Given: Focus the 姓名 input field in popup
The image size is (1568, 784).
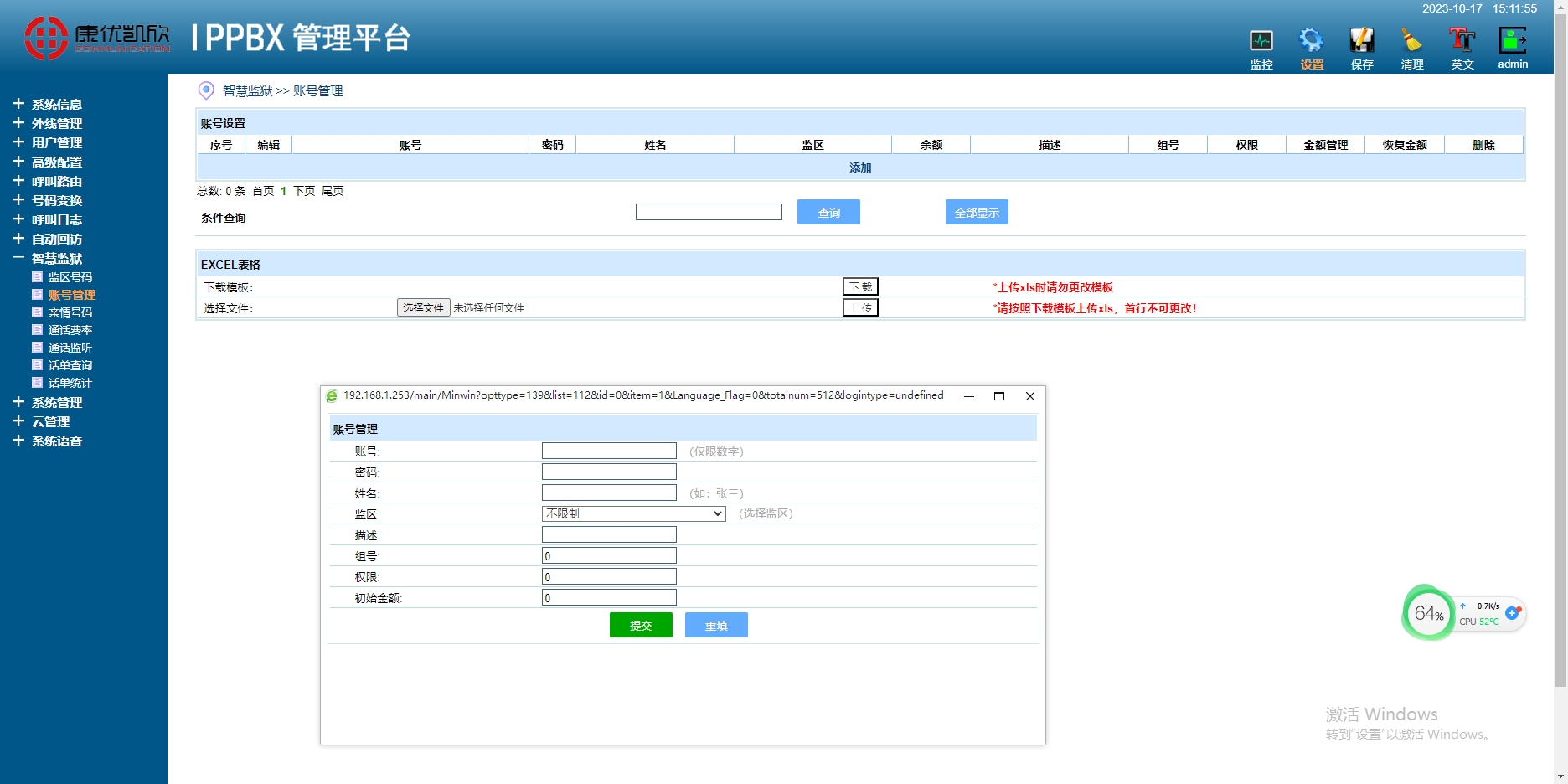Looking at the screenshot, I should pos(609,493).
